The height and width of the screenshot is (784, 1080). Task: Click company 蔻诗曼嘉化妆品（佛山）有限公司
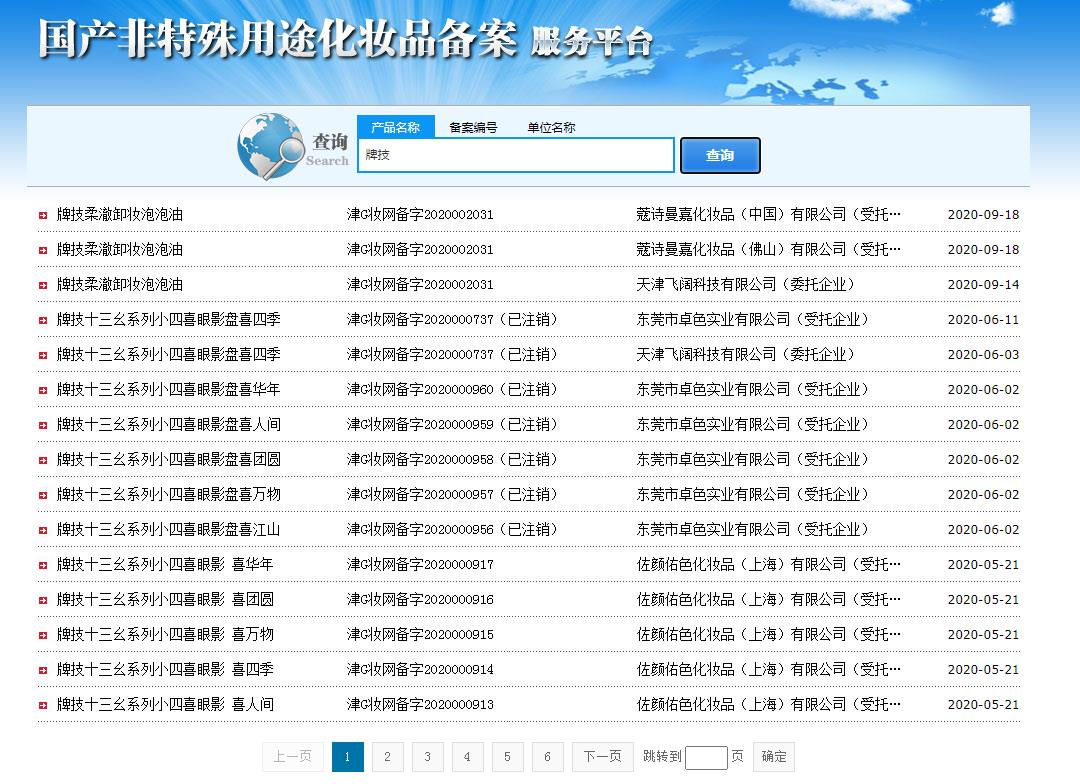coord(769,249)
